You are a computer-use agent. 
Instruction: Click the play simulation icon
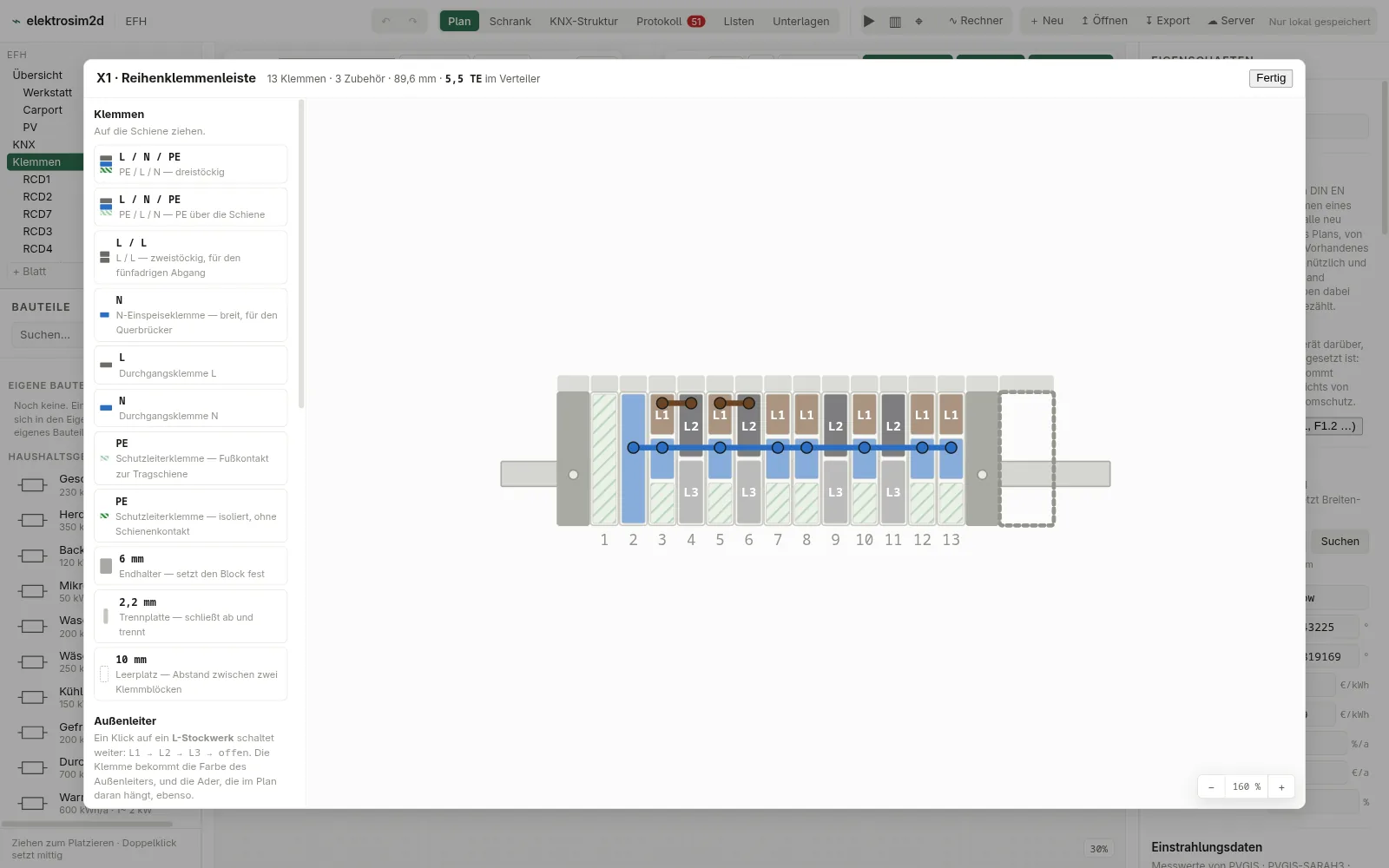point(868,21)
